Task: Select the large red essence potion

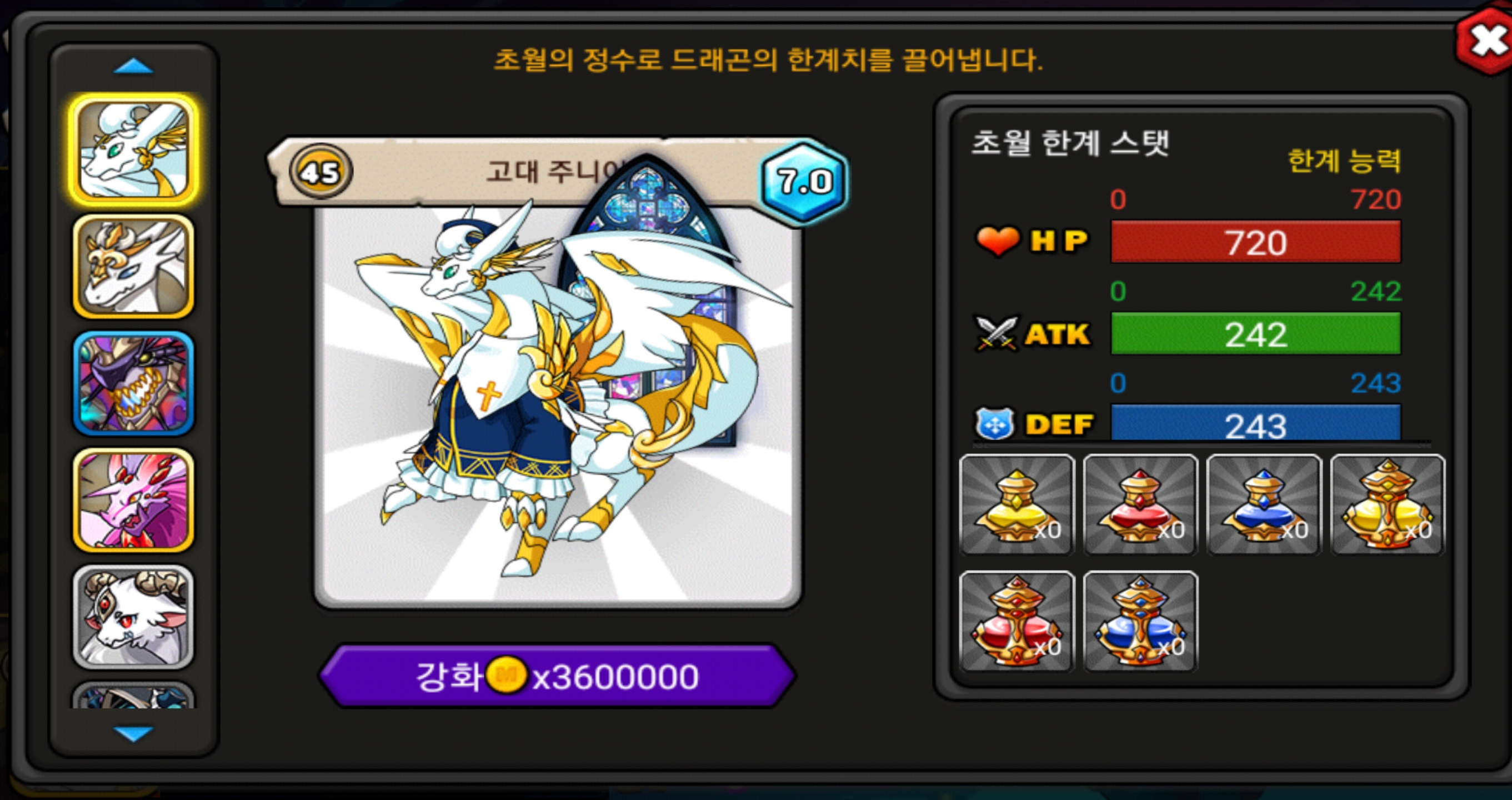Action: [x=1017, y=621]
